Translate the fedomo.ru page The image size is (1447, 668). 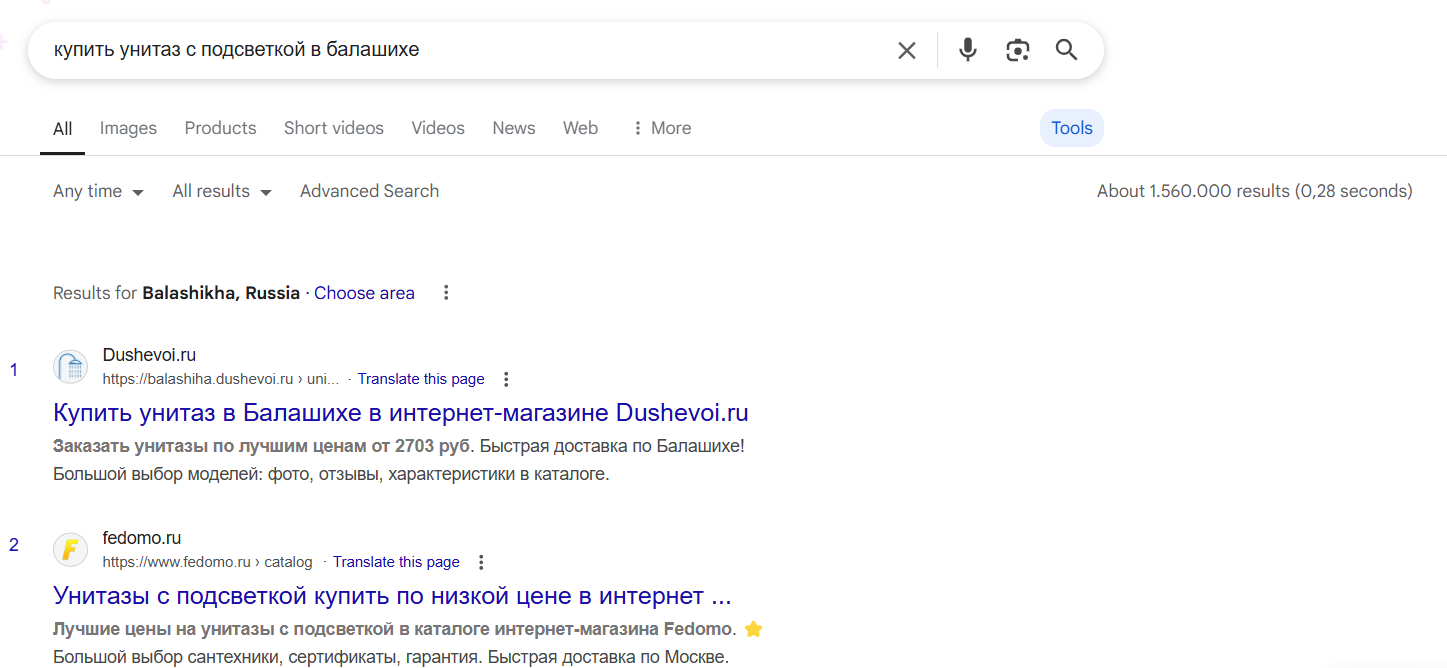tap(396, 562)
